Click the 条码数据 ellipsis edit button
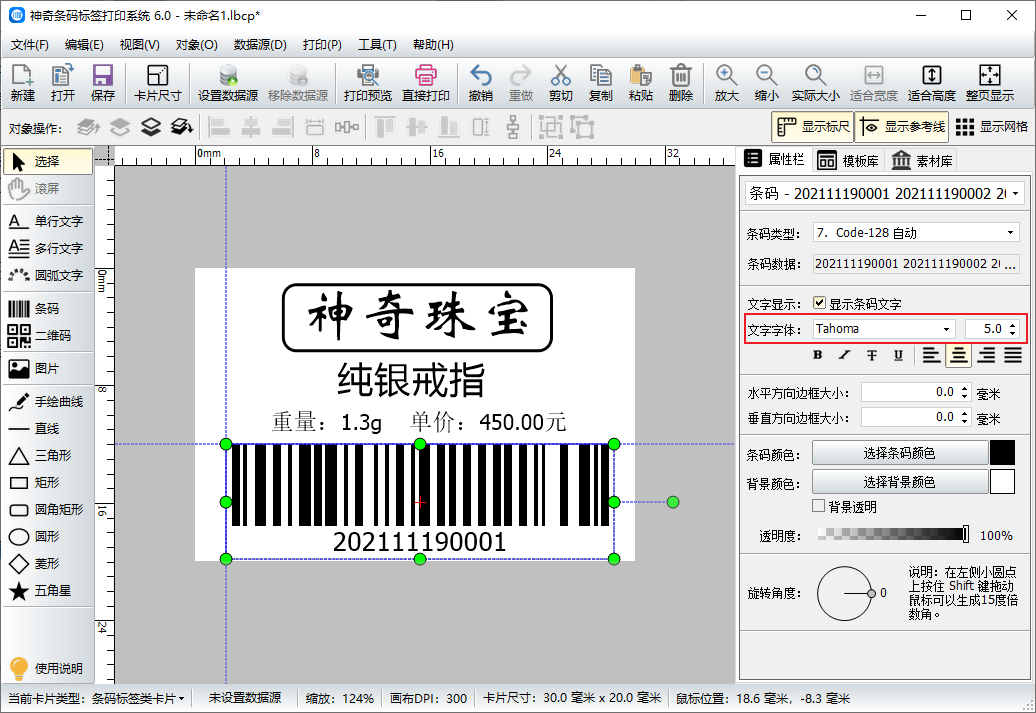The height and width of the screenshot is (713, 1036). point(1011,264)
